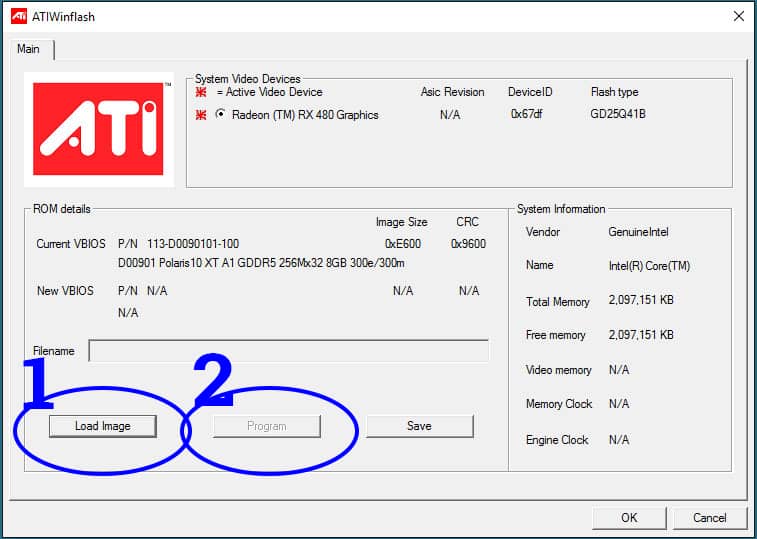757x539 pixels.
Task: Click the large ATI logo image
Action: pos(99,129)
